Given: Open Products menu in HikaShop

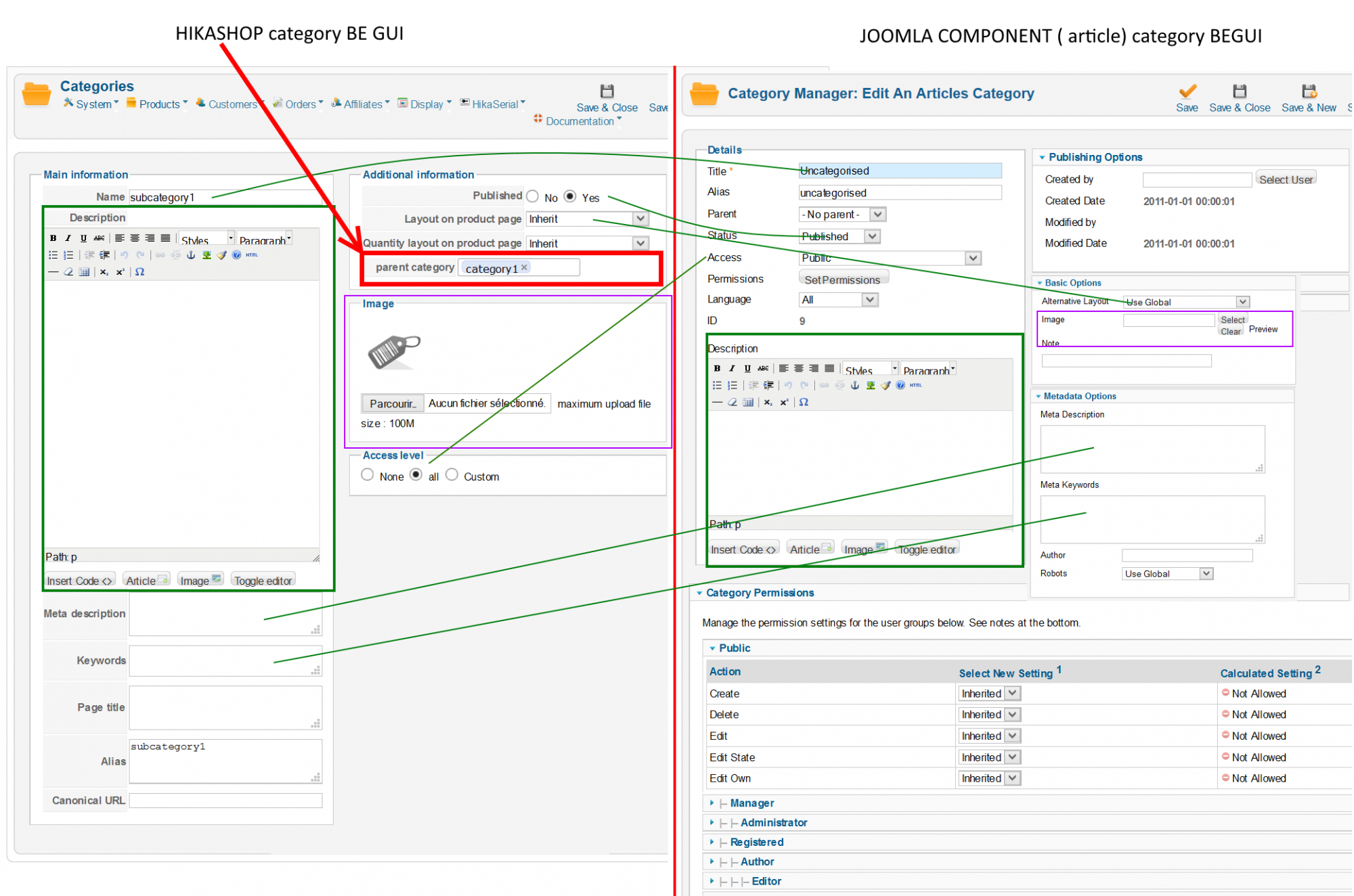Looking at the screenshot, I should pyautogui.click(x=157, y=104).
